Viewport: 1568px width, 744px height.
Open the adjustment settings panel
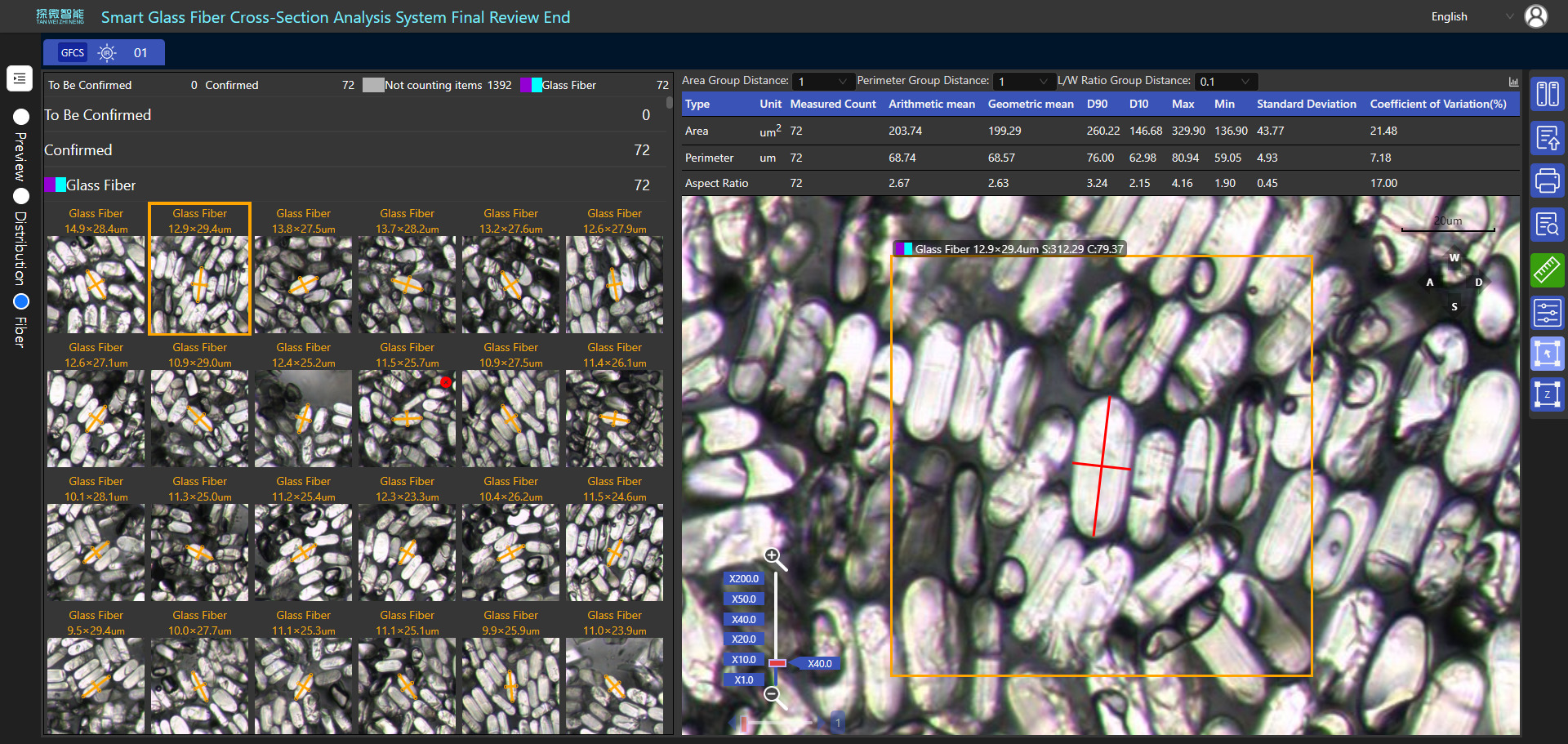click(1547, 313)
